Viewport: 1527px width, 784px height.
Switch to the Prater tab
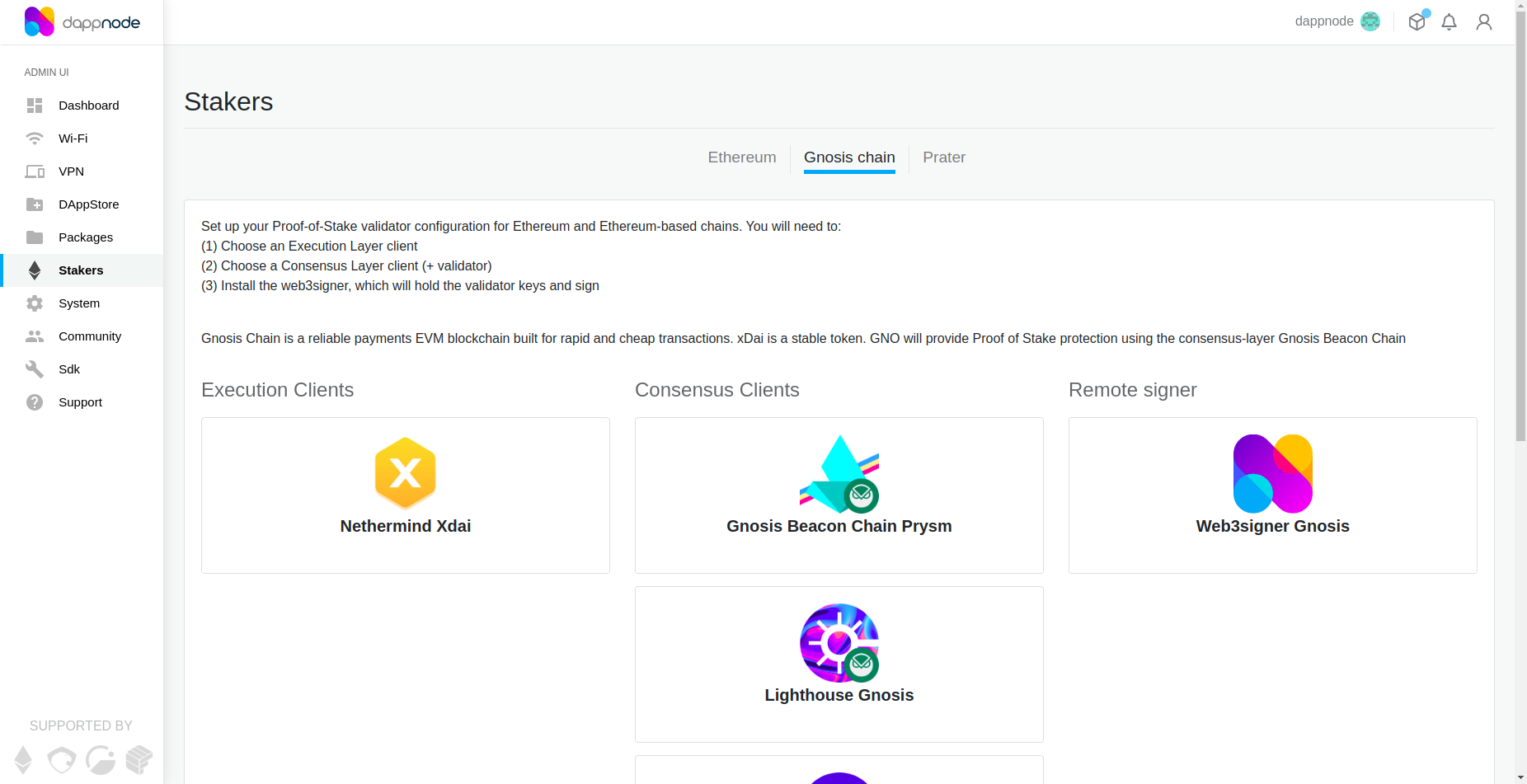pos(944,157)
